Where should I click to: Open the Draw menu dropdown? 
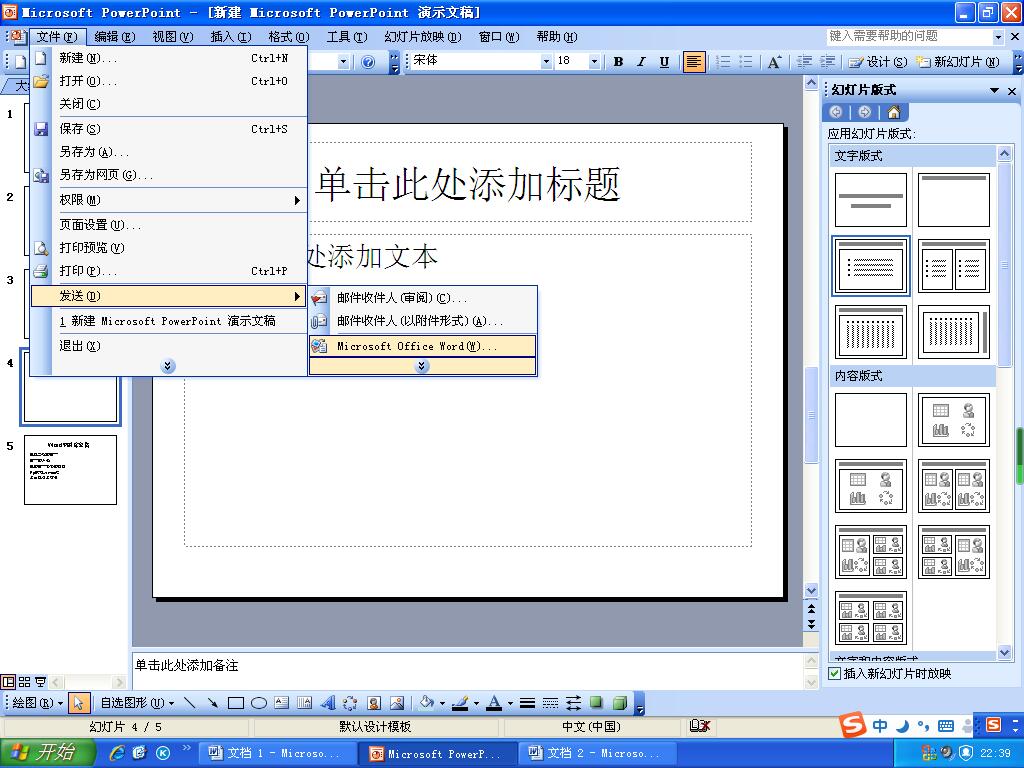pos(38,703)
